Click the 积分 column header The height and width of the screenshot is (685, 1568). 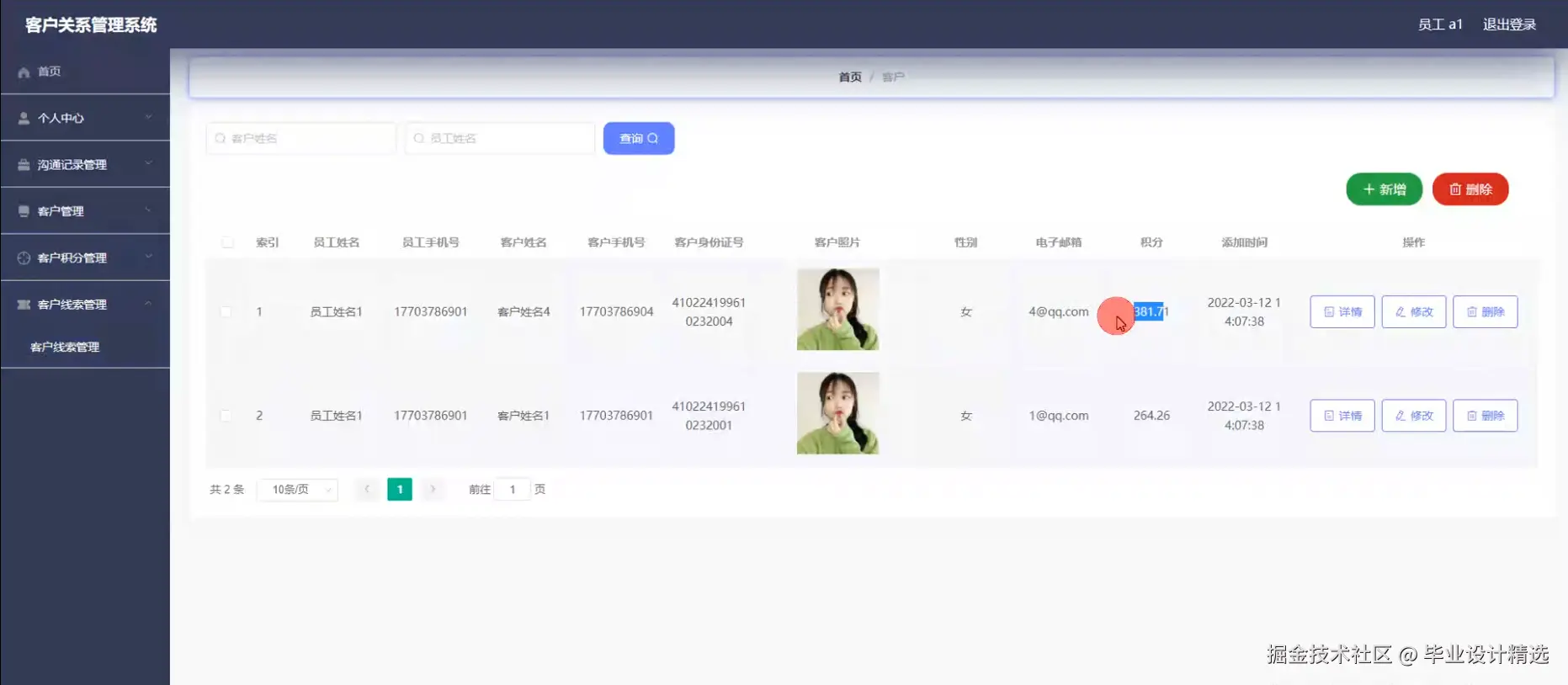1151,242
